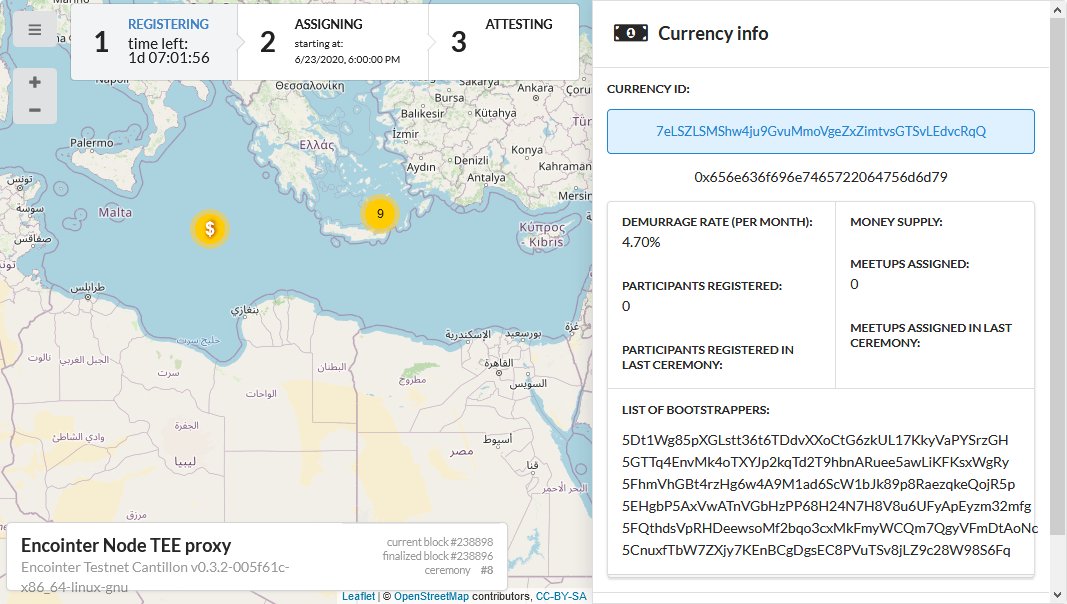Image resolution: width=1067 pixels, height=604 pixels.
Task: Click the demurrage rate value 4.70%
Action: (641, 242)
